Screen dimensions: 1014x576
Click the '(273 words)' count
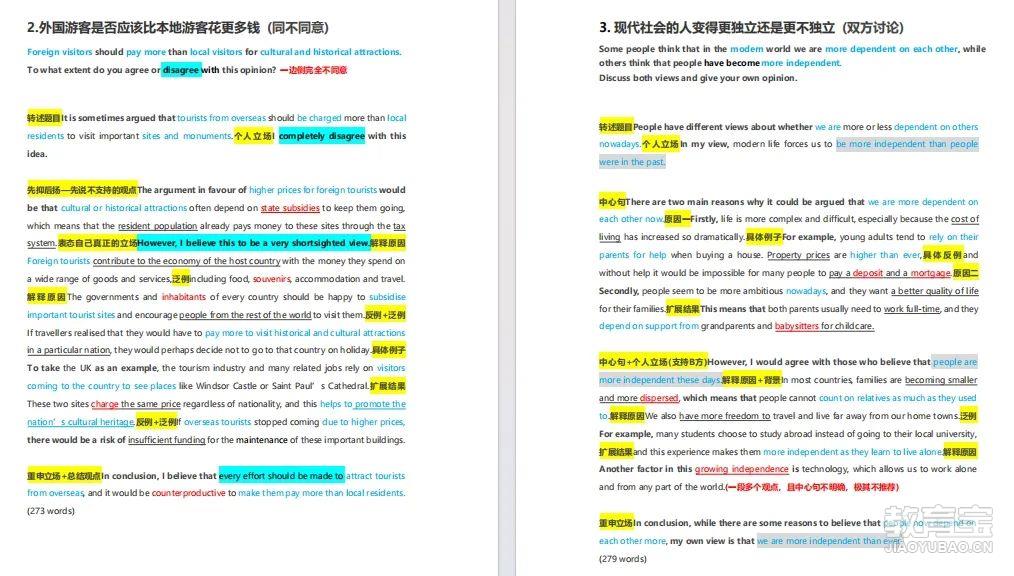coord(50,511)
